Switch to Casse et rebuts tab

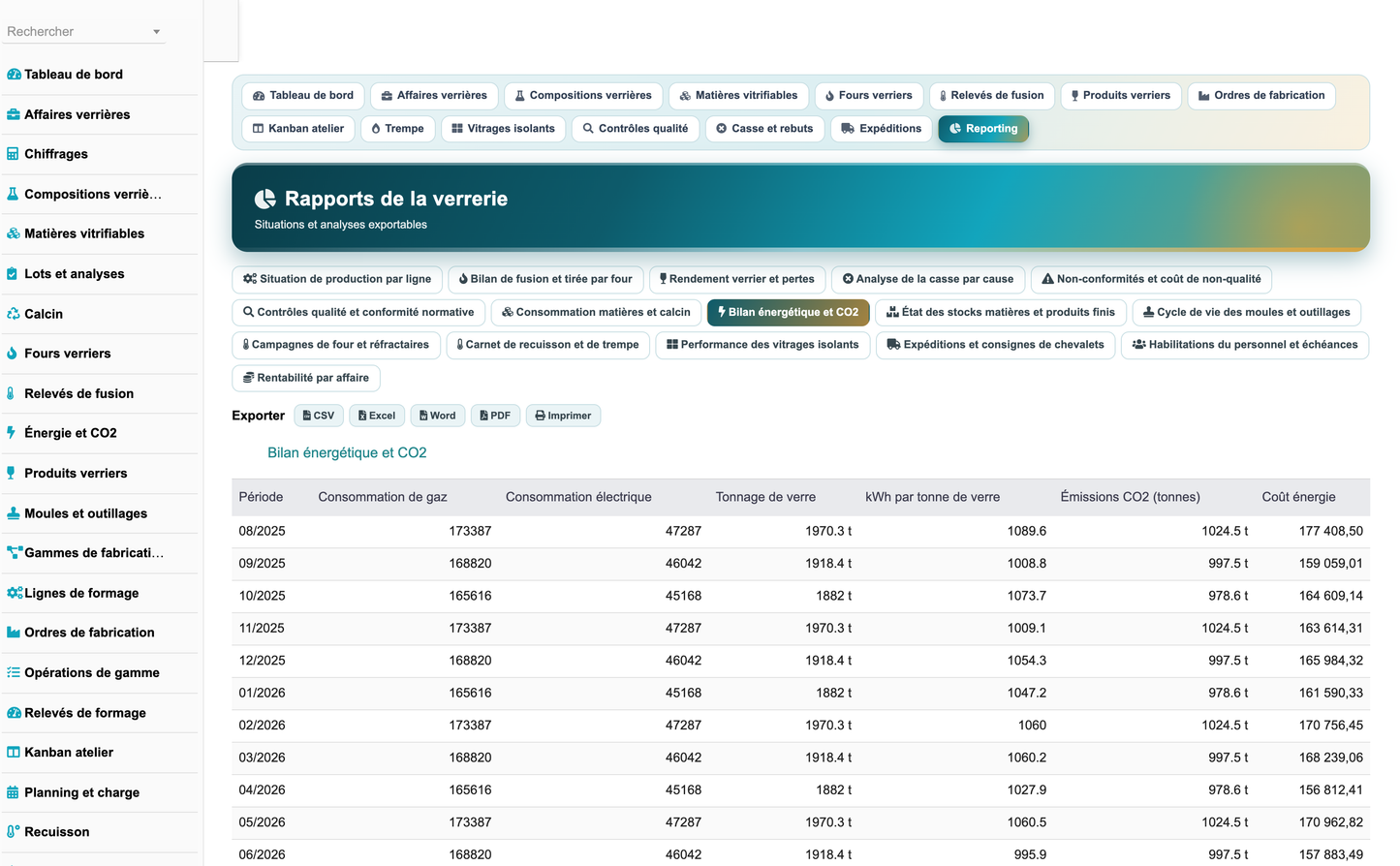[764, 129]
